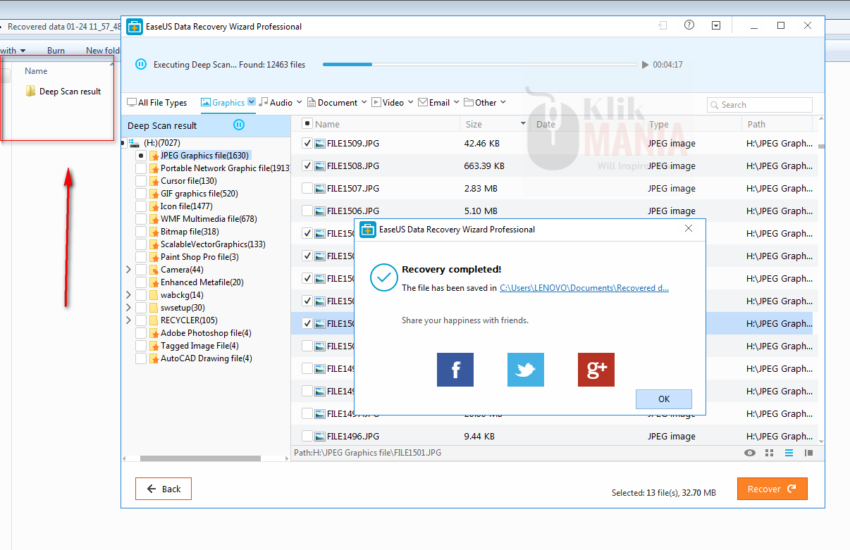This screenshot has height=550, width=850.
Task: Check FILE1496.JPG checkbox
Action: [307, 436]
